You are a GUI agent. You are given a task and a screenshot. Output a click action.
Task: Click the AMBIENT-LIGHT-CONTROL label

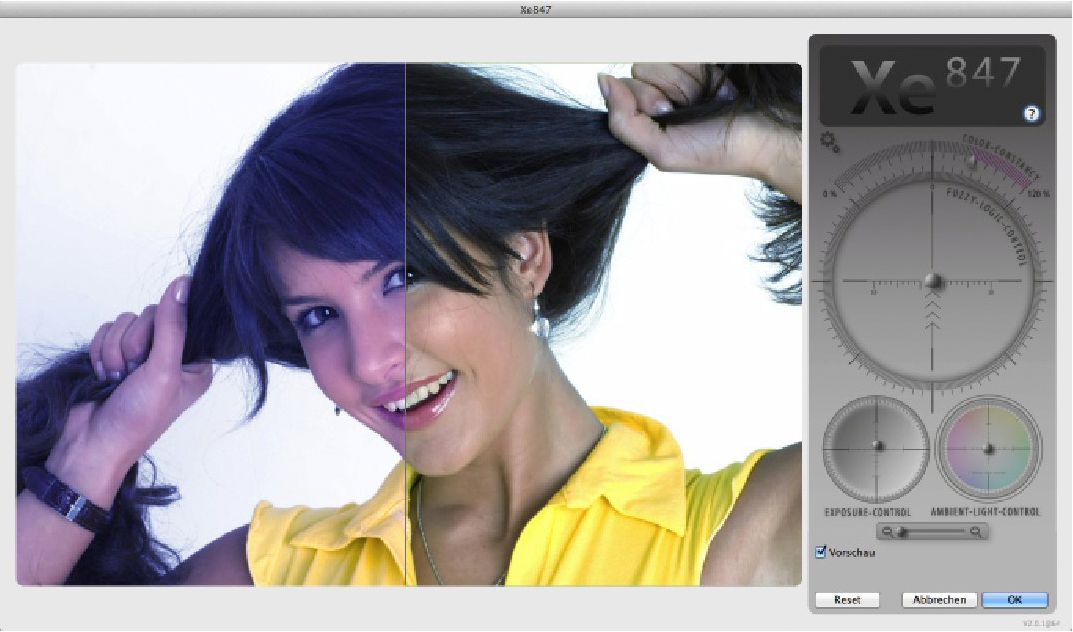pyautogui.click(x=985, y=512)
